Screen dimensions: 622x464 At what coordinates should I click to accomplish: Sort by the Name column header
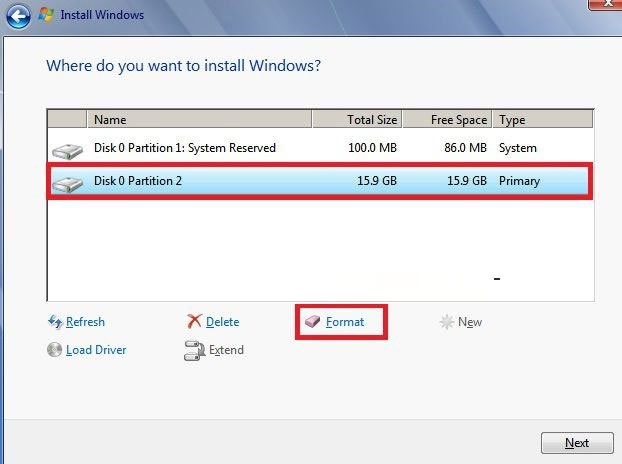click(x=200, y=119)
